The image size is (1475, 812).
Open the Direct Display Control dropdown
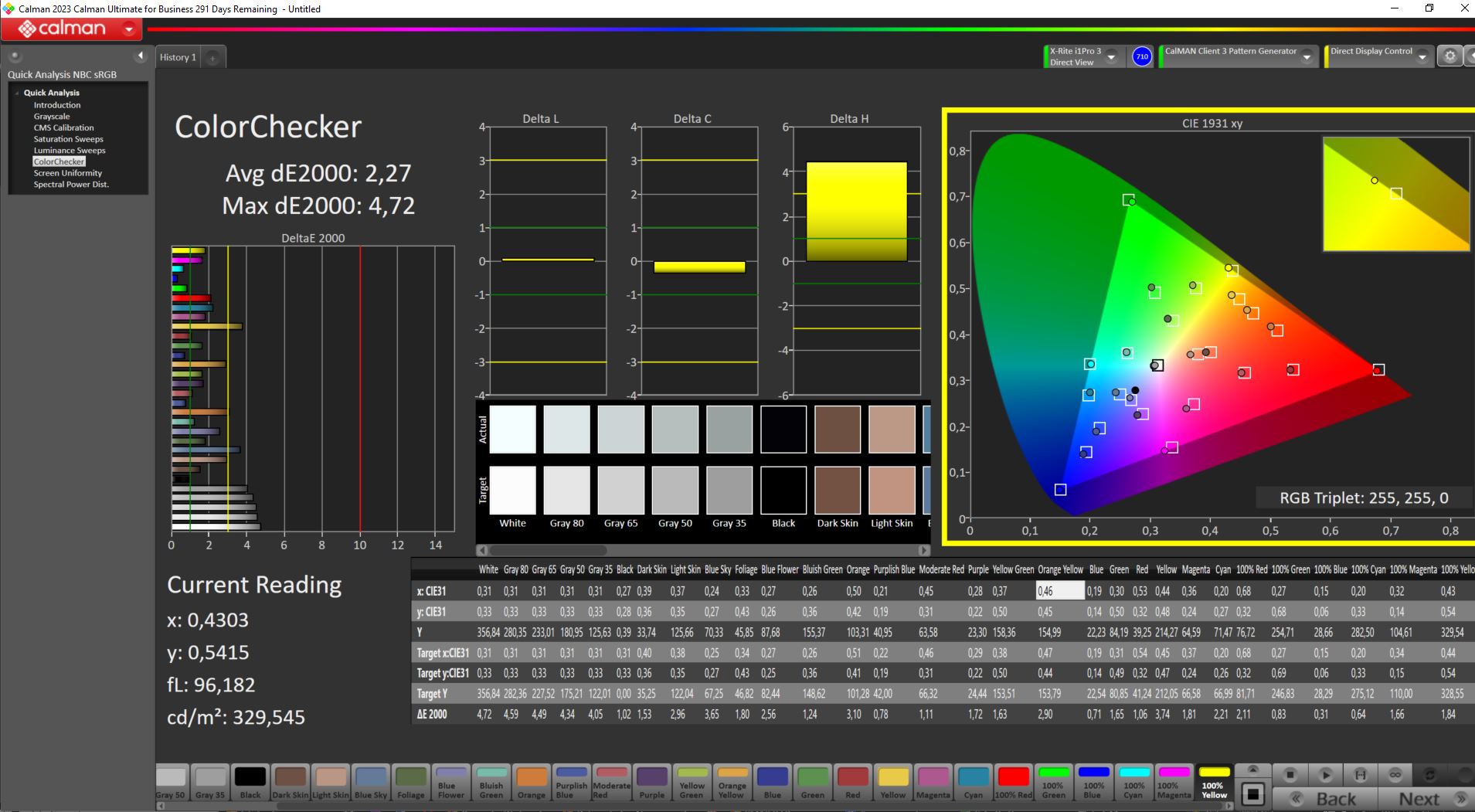pos(1422,57)
